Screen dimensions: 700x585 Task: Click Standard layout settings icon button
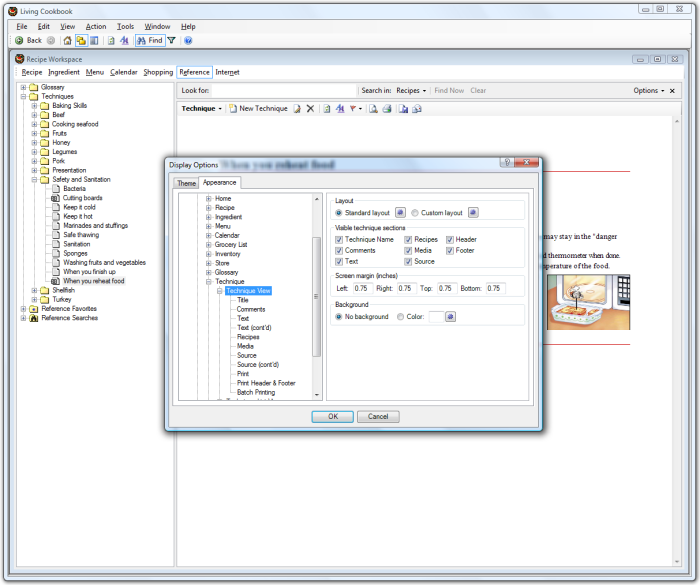click(400, 213)
